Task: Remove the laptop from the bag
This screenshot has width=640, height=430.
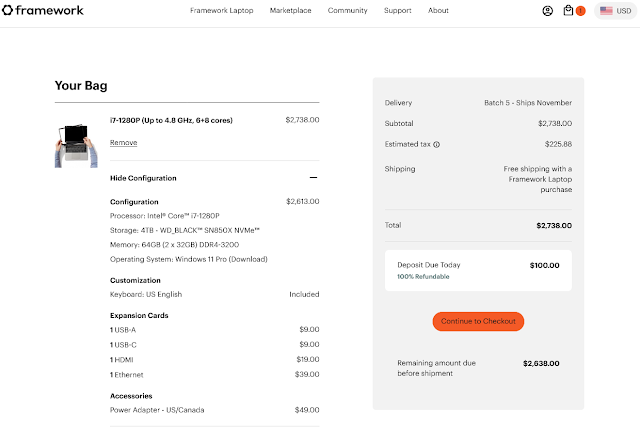Action: coord(123,143)
